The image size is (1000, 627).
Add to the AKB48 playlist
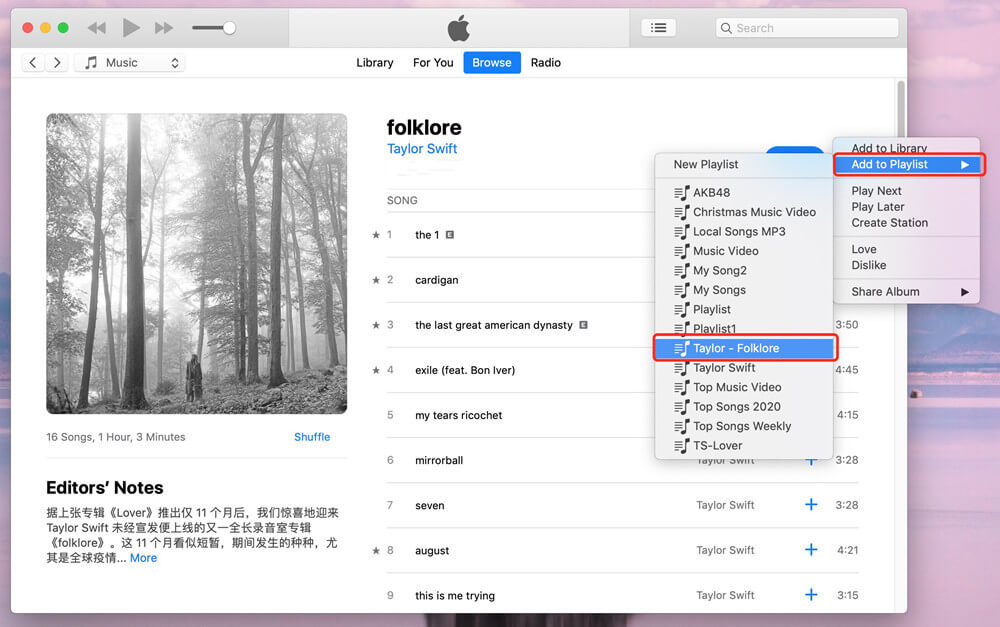744,193
